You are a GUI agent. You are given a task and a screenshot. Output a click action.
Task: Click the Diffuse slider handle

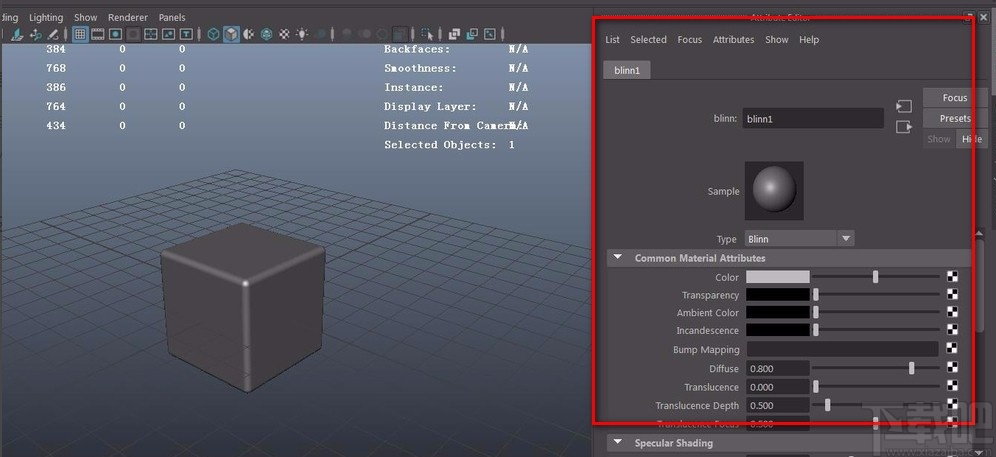click(x=912, y=368)
